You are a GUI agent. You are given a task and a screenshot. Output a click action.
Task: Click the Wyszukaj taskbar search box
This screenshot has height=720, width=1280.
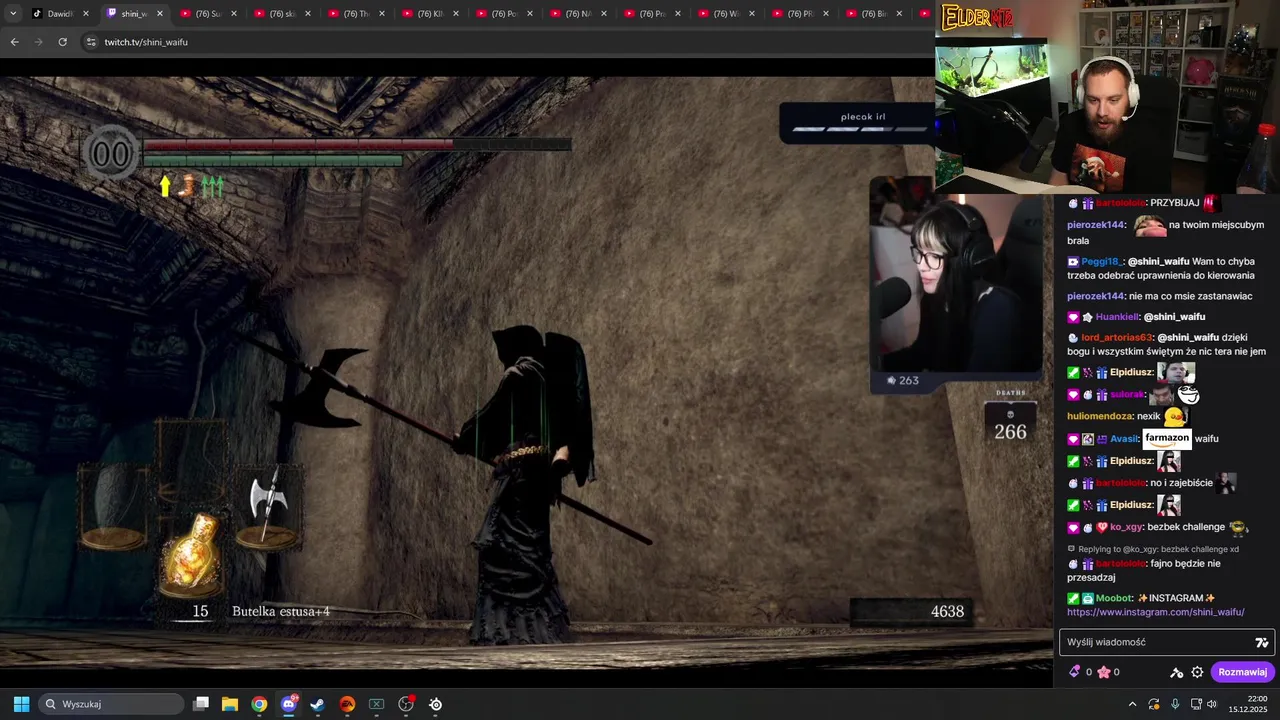(x=111, y=704)
